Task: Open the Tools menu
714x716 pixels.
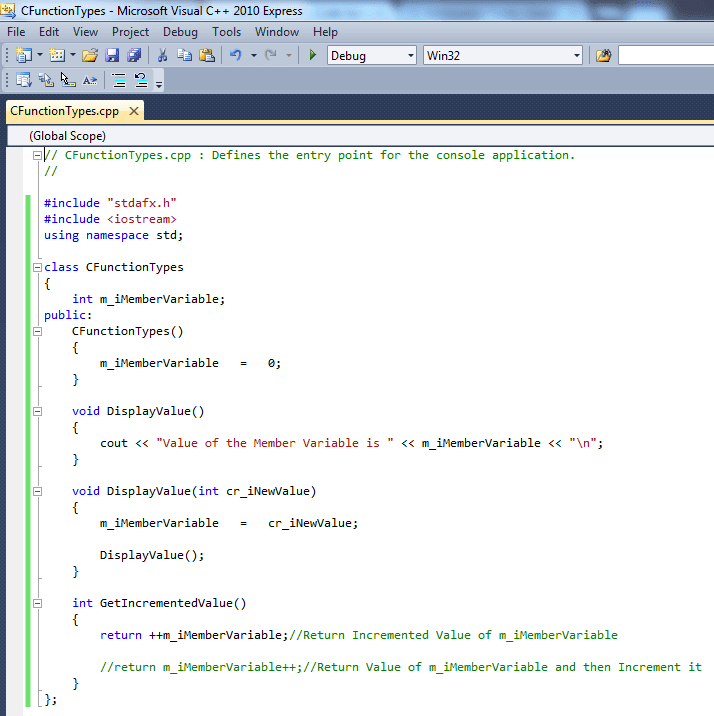Action: (x=226, y=32)
